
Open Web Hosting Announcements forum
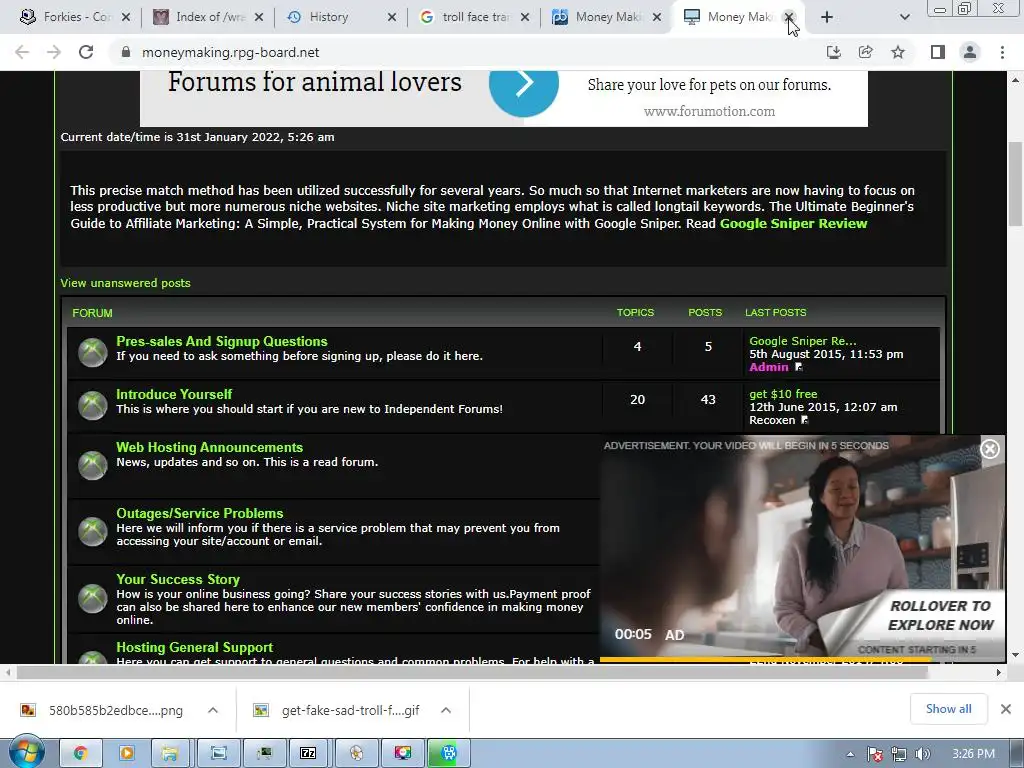(x=209, y=447)
